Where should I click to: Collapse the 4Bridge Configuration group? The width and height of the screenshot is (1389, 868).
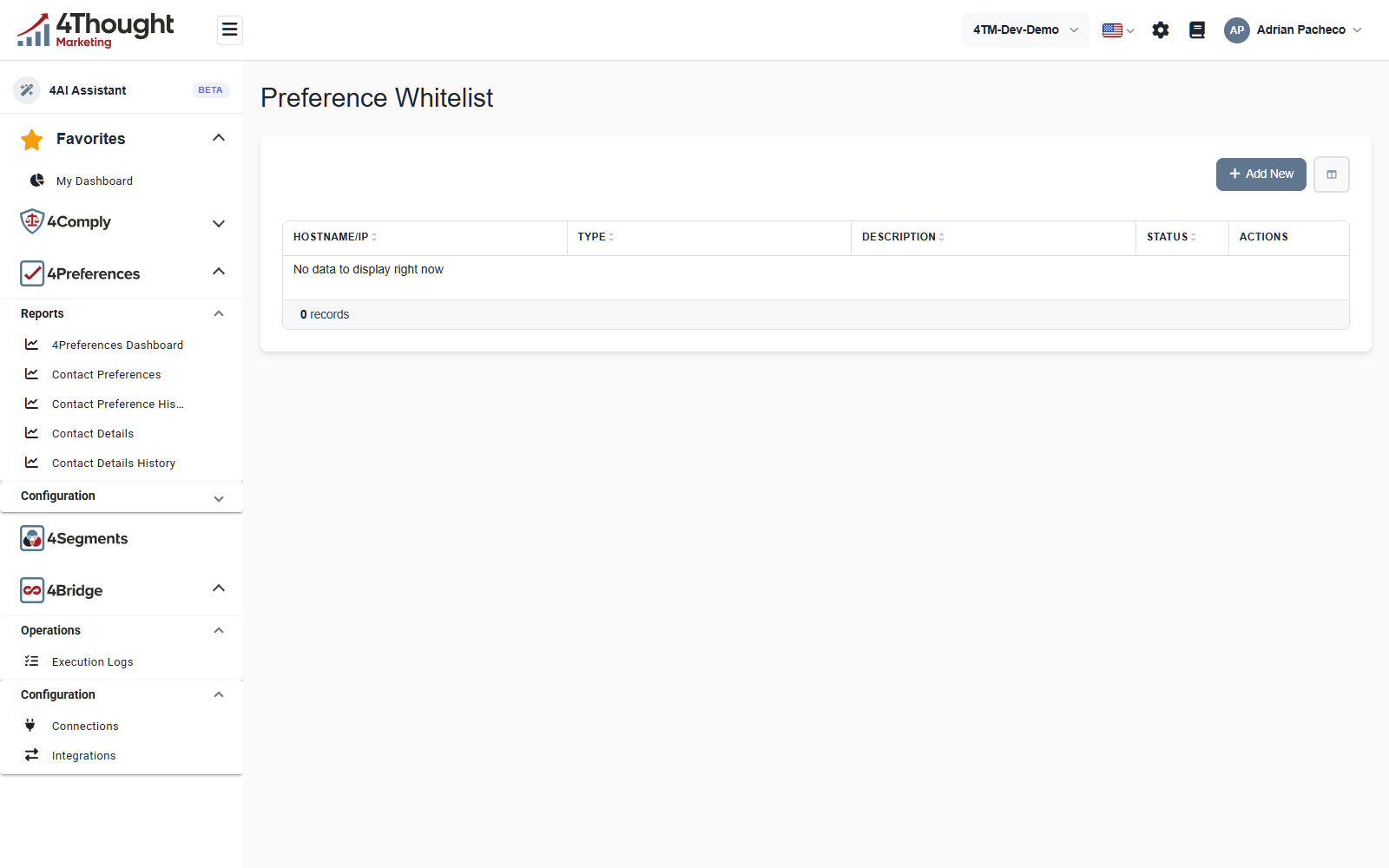coord(219,694)
